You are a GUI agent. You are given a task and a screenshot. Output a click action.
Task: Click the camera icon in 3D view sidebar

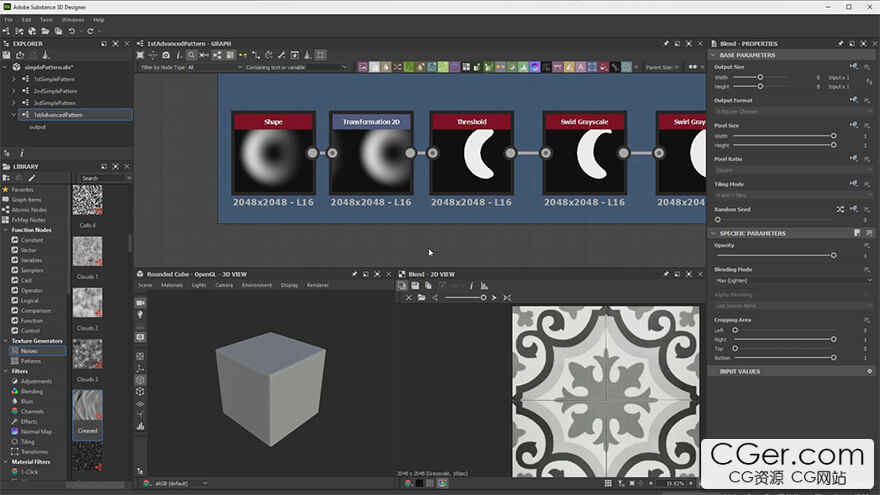click(x=140, y=303)
